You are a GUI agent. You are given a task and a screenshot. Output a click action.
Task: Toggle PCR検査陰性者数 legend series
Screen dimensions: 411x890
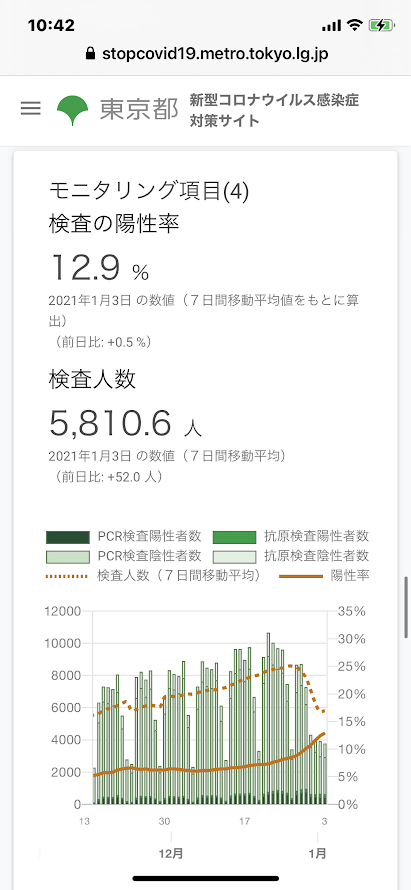click(124, 555)
